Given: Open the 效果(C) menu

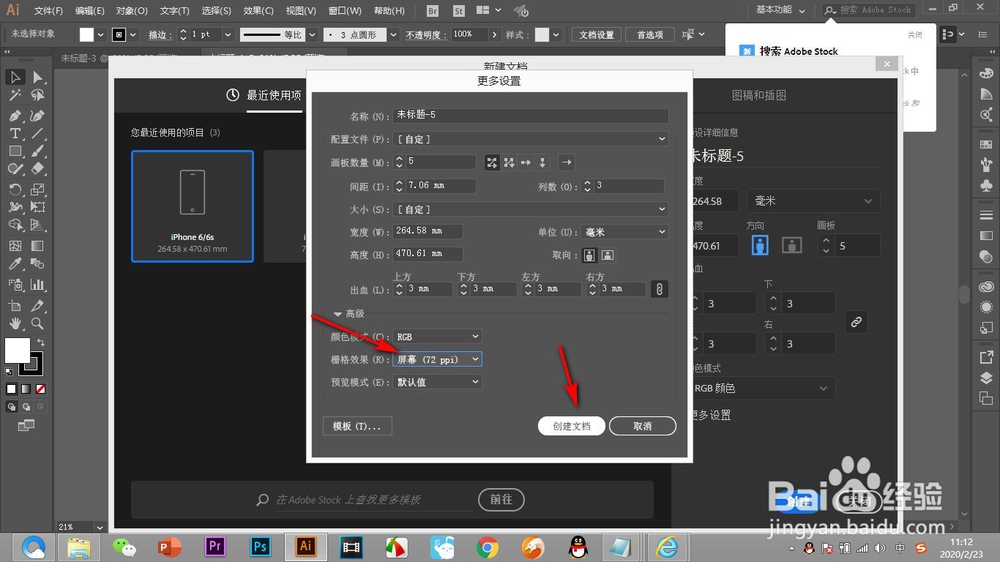Looking at the screenshot, I should click(x=258, y=11).
